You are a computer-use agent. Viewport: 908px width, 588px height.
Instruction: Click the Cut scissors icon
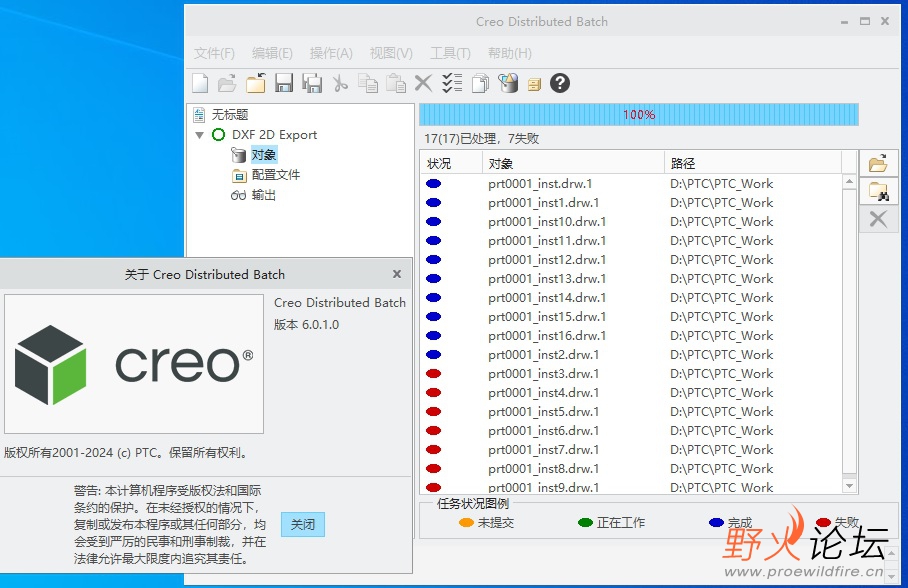pos(340,83)
